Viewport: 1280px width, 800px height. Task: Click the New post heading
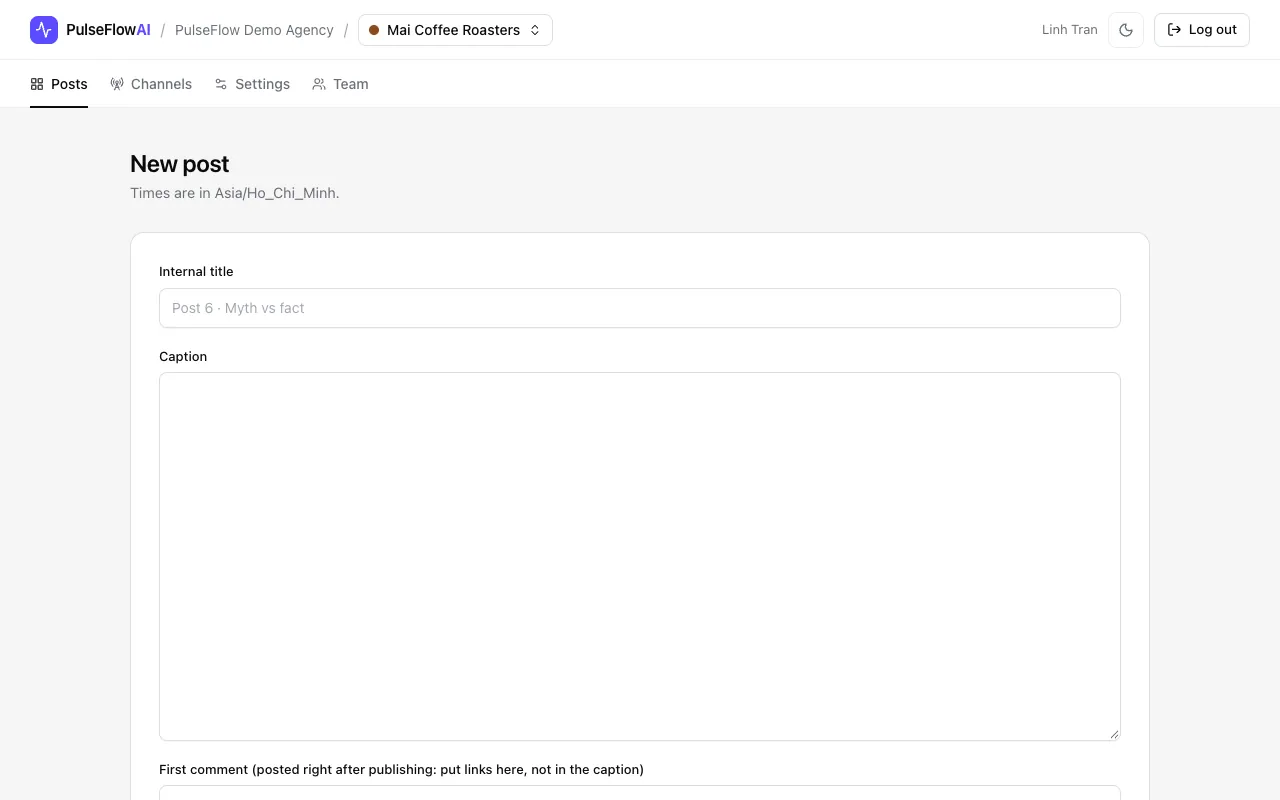pos(180,164)
